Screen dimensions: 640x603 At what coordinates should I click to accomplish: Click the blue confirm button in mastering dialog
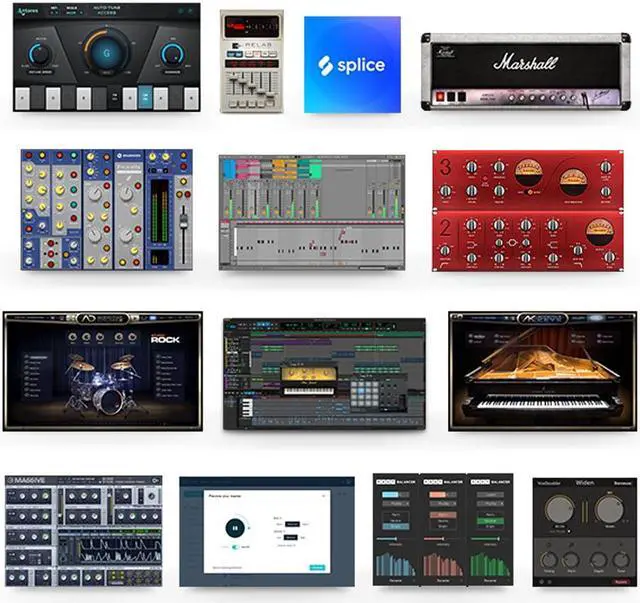(x=317, y=567)
